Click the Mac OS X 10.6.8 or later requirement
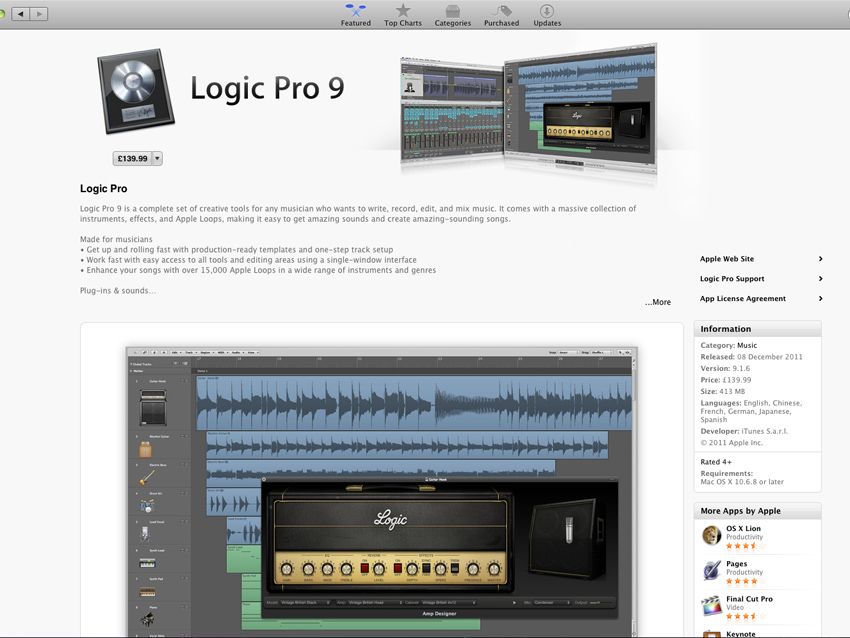Image resolution: width=850 pixels, height=638 pixels. pos(742,481)
